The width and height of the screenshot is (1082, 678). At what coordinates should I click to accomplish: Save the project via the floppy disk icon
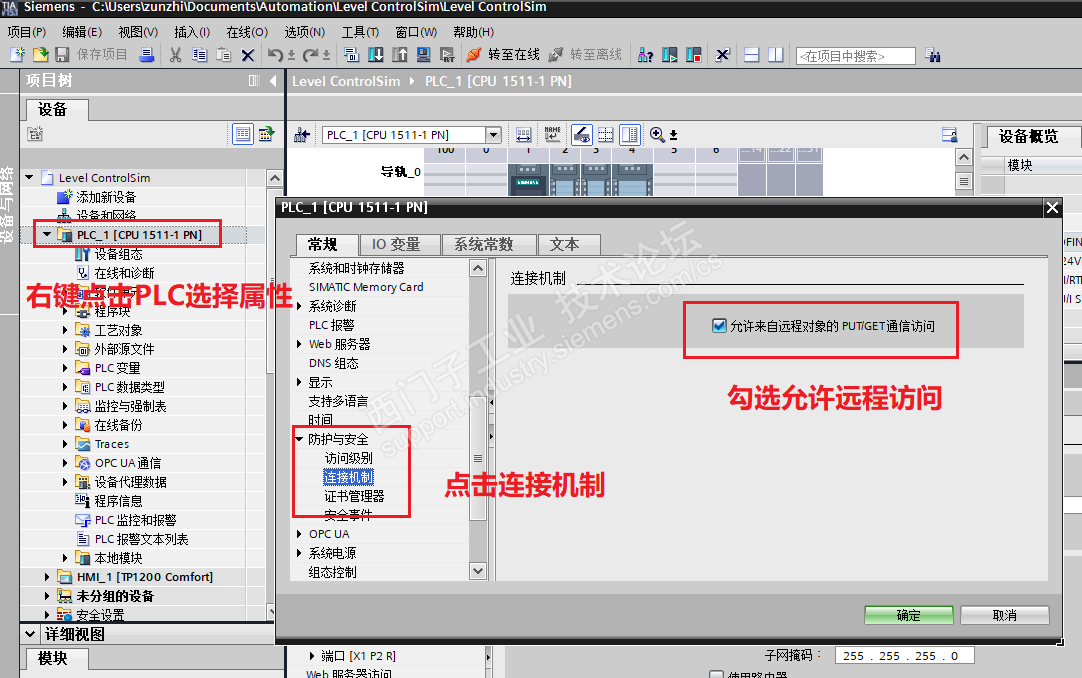pyautogui.click(x=62, y=54)
